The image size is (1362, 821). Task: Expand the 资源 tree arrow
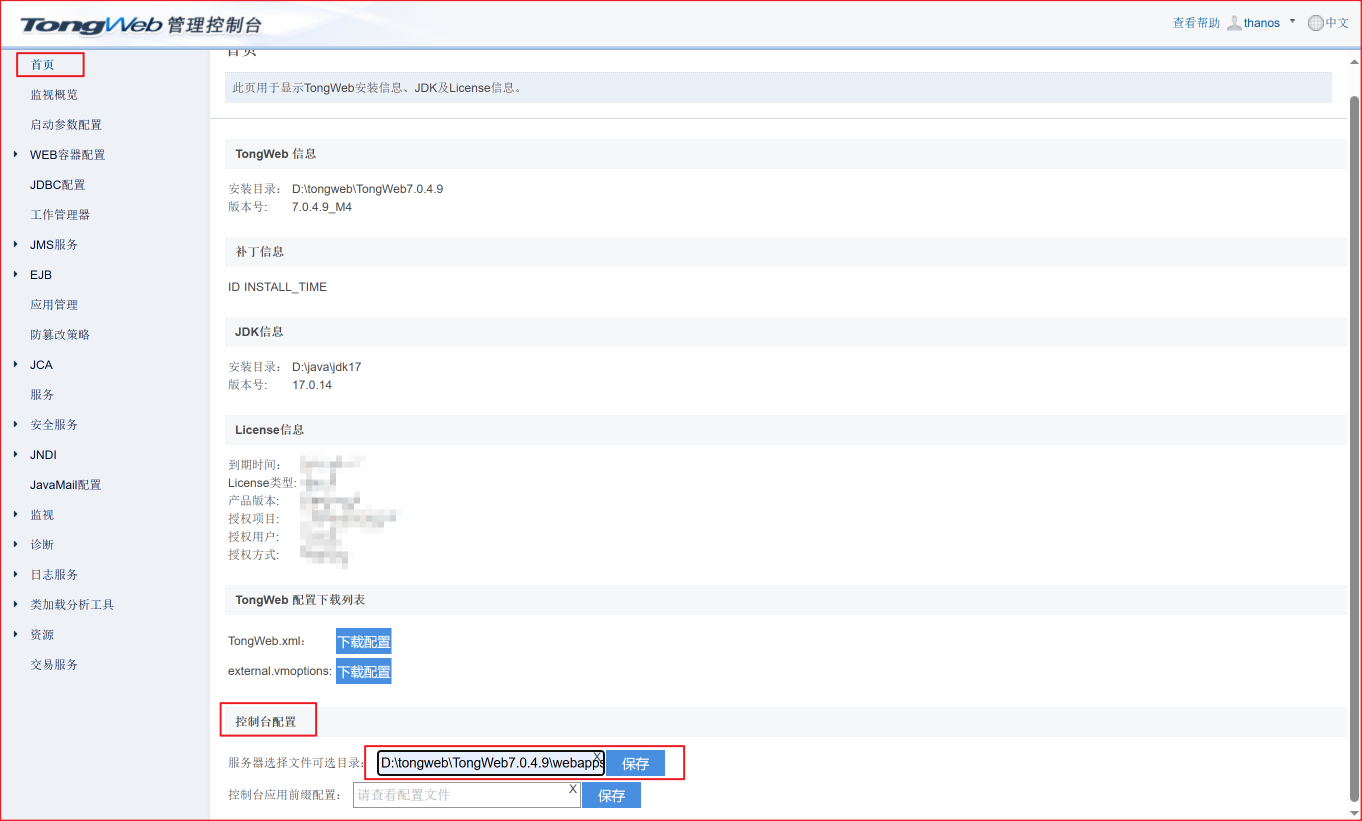pyautogui.click(x=15, y=634)
